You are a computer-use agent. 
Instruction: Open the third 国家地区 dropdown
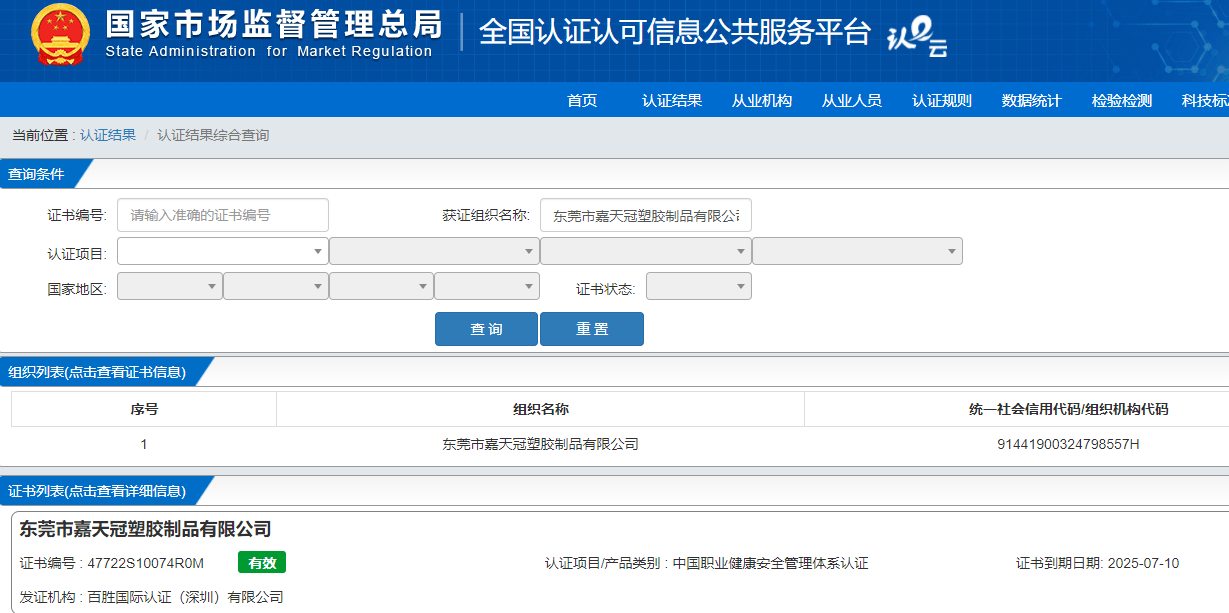(x=381, y=286)
